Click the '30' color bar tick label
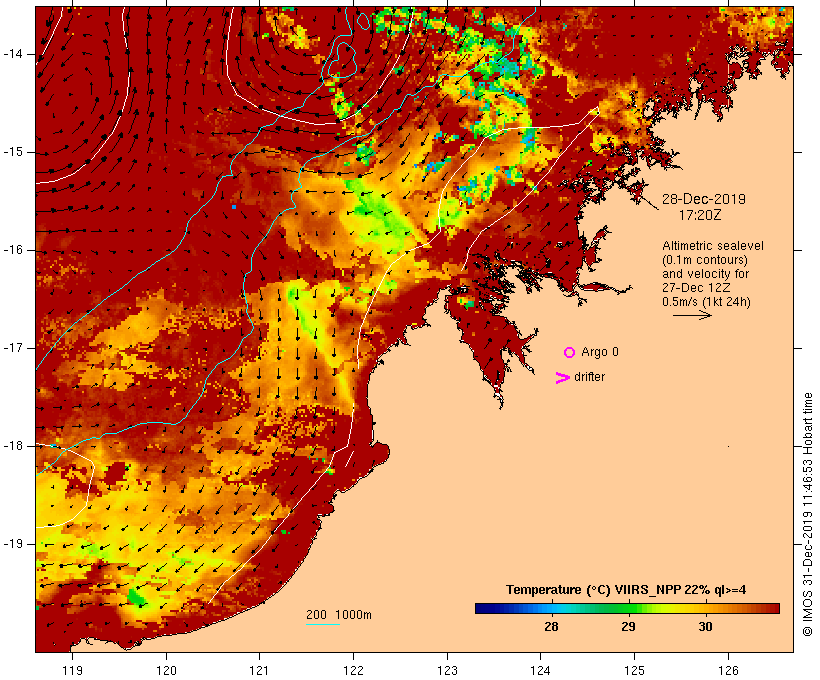This screenshot has height=680, width=820. tap(705, 627)
